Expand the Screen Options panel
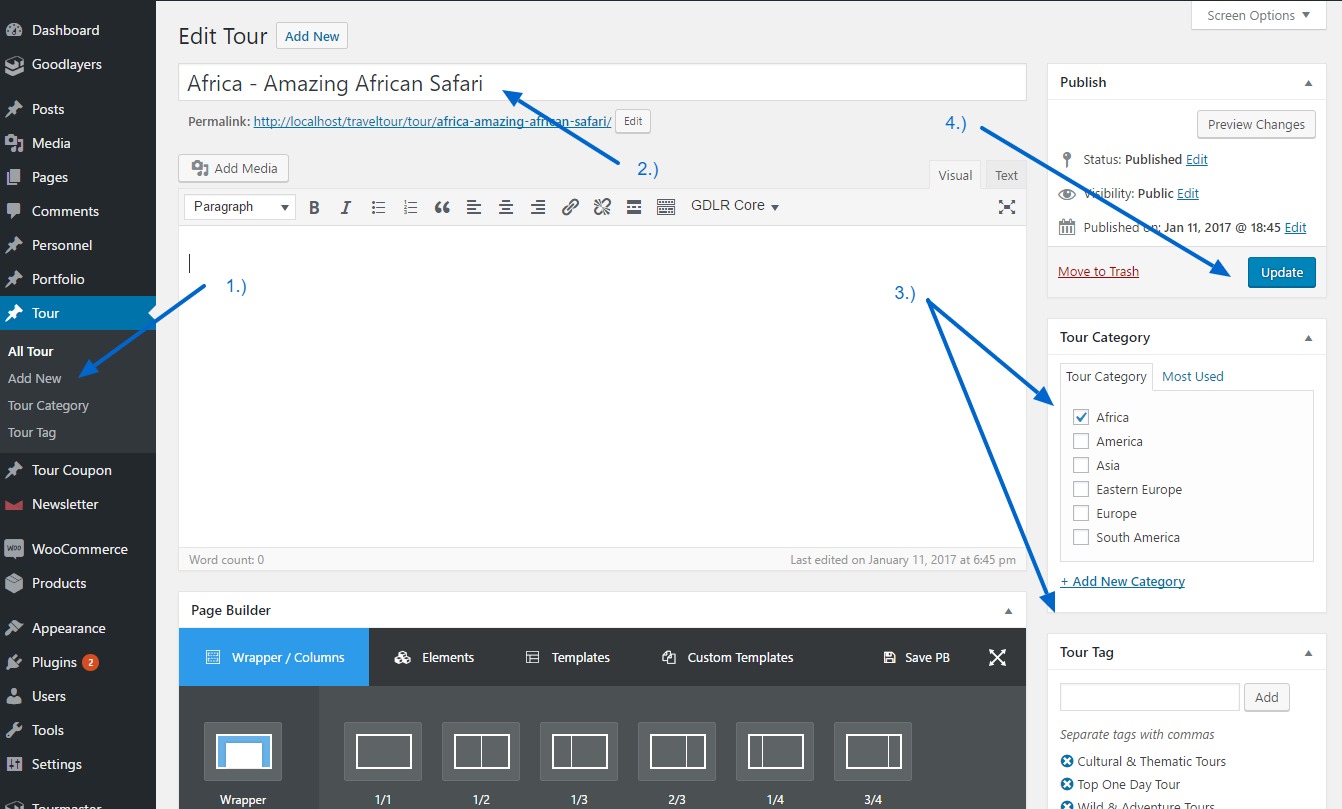This screenshot has width=1342, height=809. [1258, 15]
